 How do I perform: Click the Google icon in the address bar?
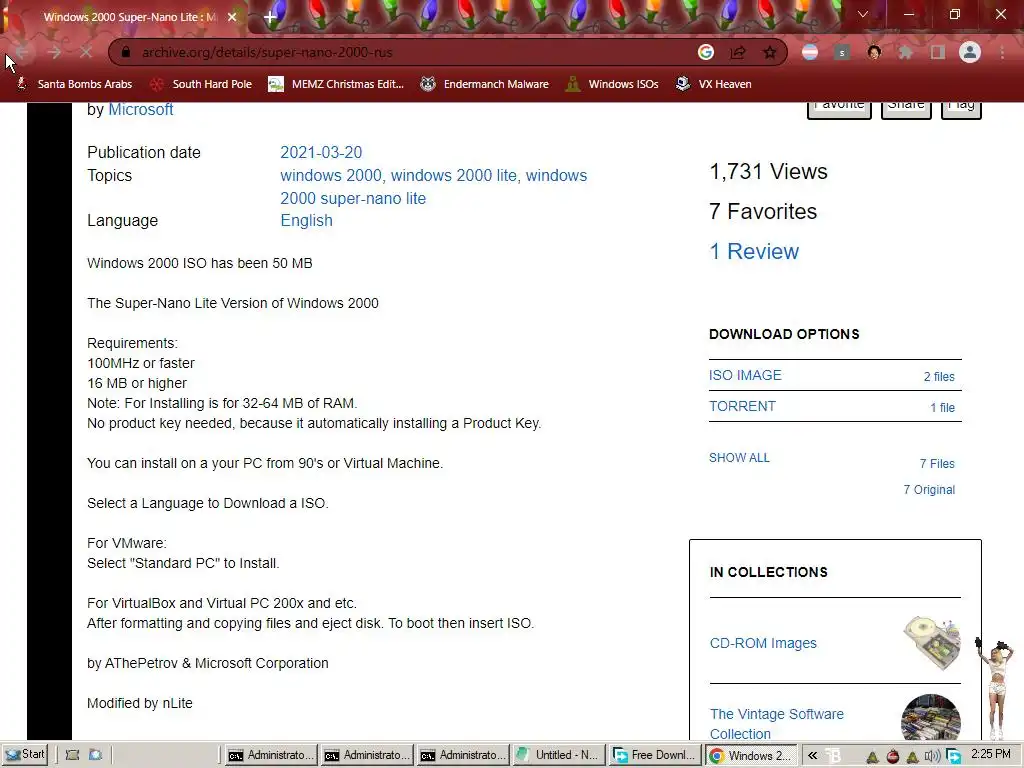pyautogui.click(x=706, y=52)
